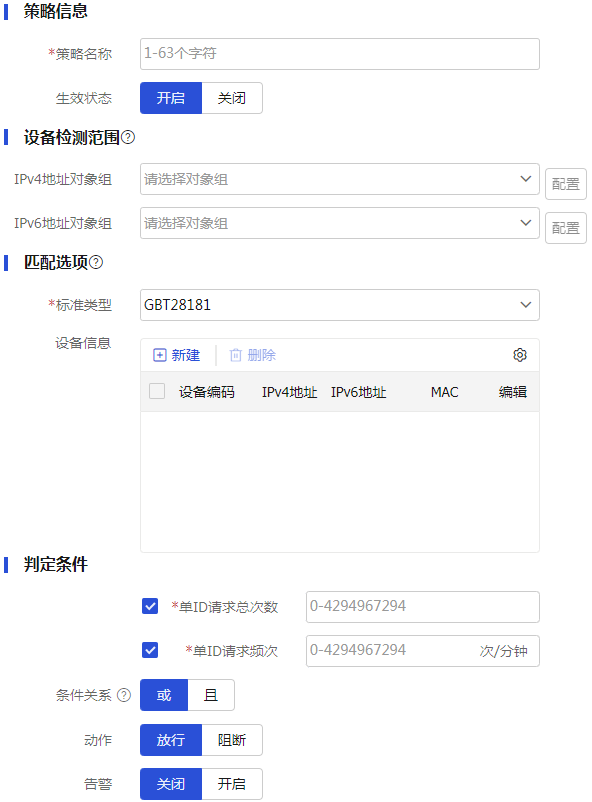Click the help icon beside 设备检测范围
This screenshot has height=802, width=592.
[128, 137]
